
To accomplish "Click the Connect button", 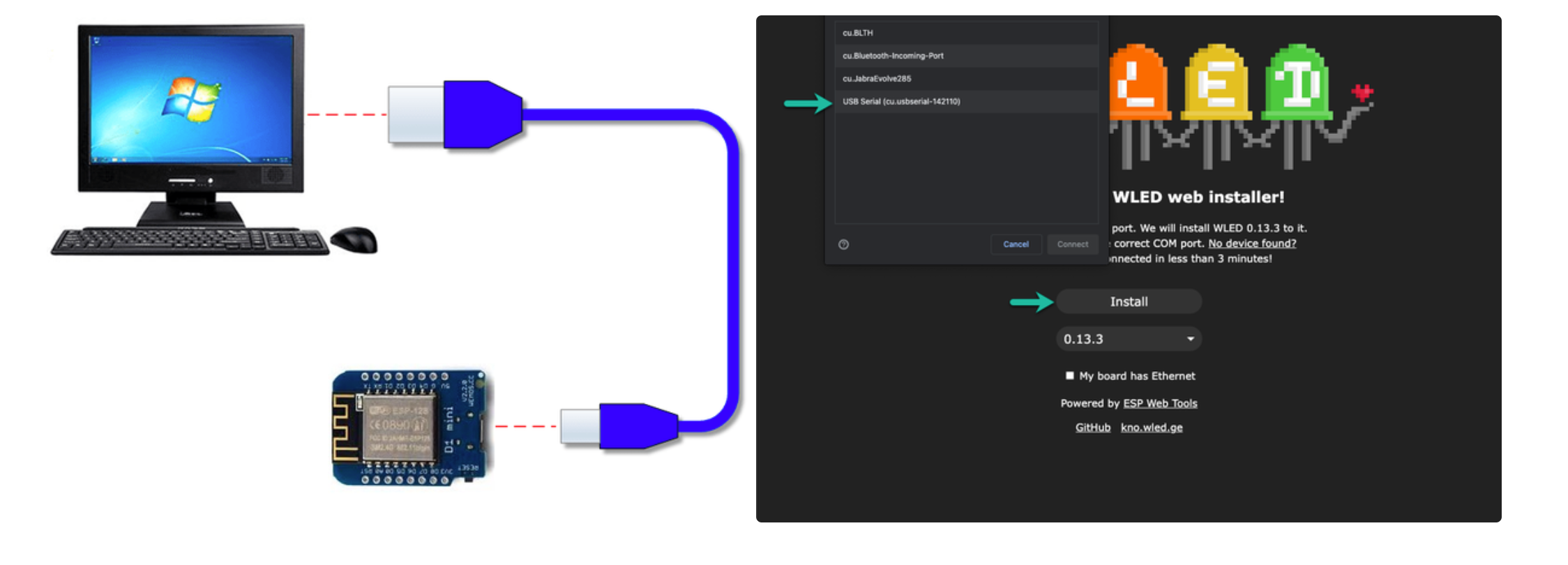I will [1072, 244].
